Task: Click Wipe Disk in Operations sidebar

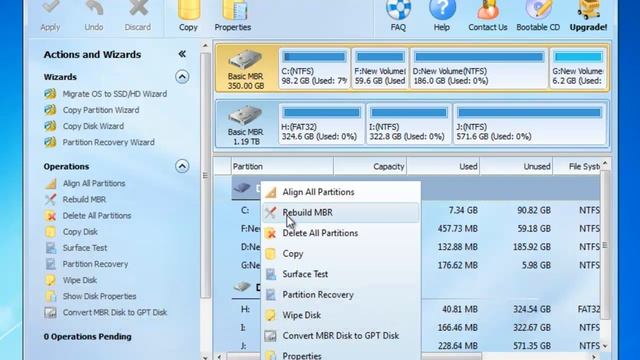Action: coord(71,280)
